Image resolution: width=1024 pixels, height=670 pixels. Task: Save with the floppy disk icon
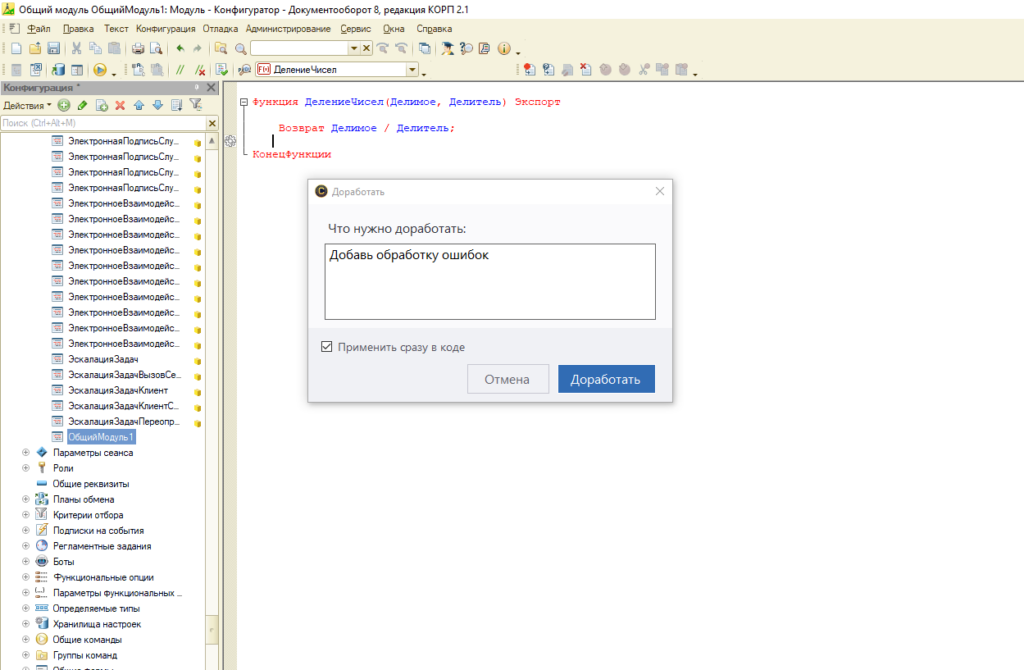click(x=54, y=48)
